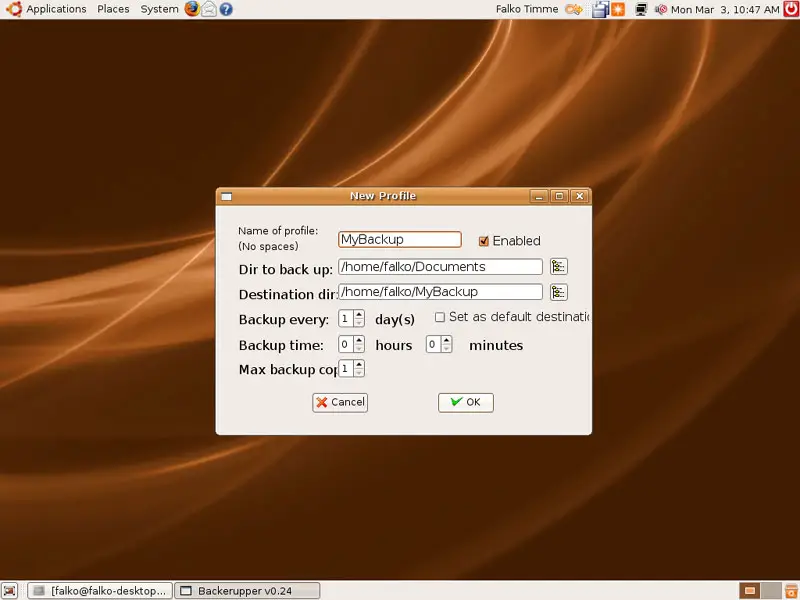Check Set as default destination
Screen dimensions: 800x600
click(439, 317)
